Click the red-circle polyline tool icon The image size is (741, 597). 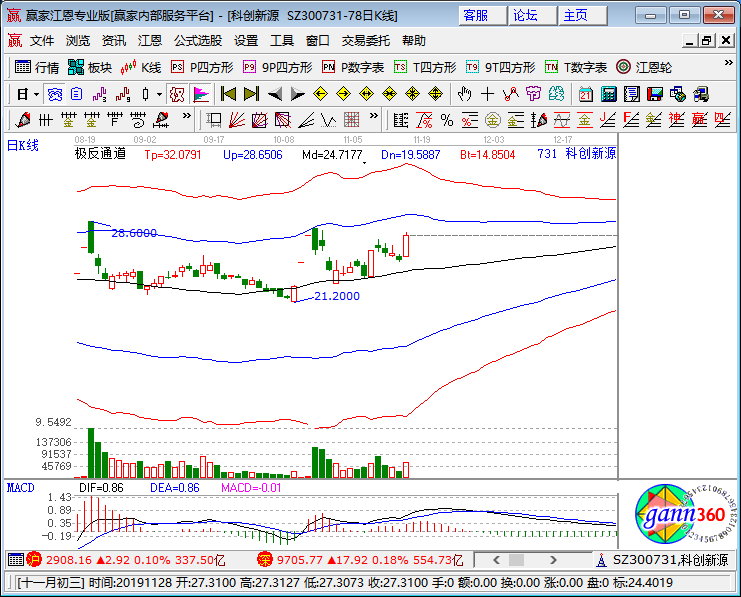coord(510,95)
